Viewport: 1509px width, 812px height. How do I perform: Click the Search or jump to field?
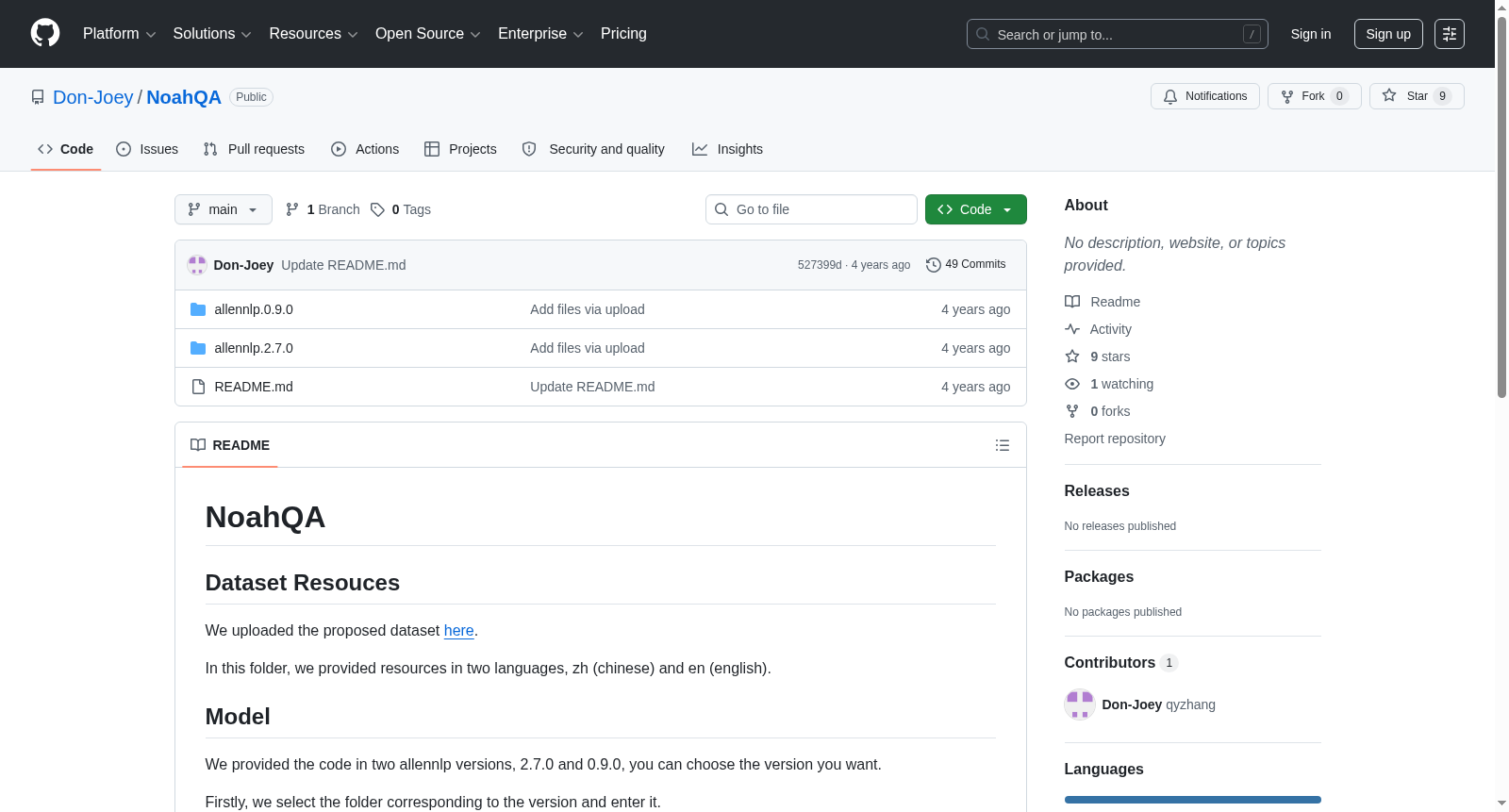[1118, 34]
